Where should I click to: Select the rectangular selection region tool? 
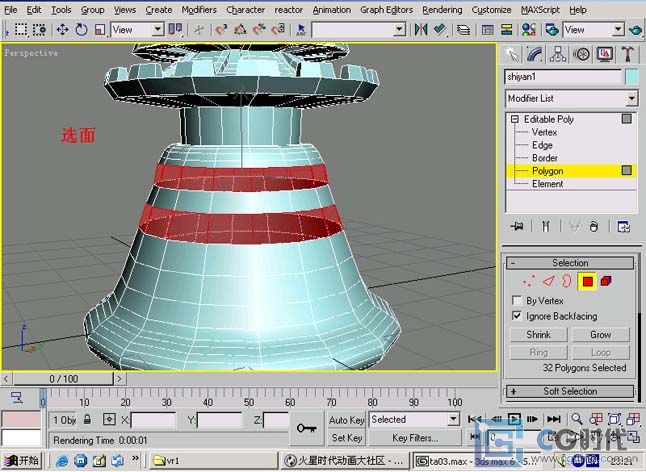tap(21, 30)
